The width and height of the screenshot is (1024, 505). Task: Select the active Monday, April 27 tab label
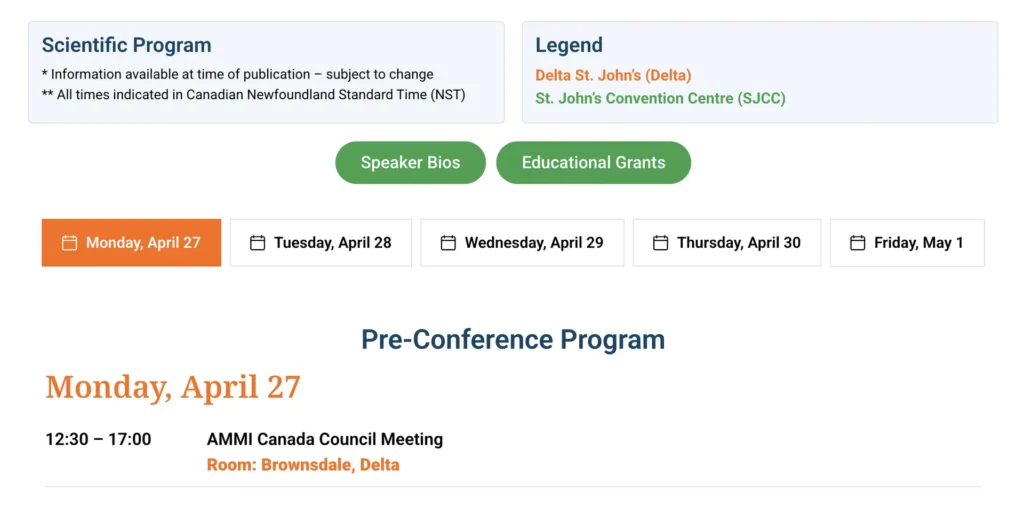point(143,243)
